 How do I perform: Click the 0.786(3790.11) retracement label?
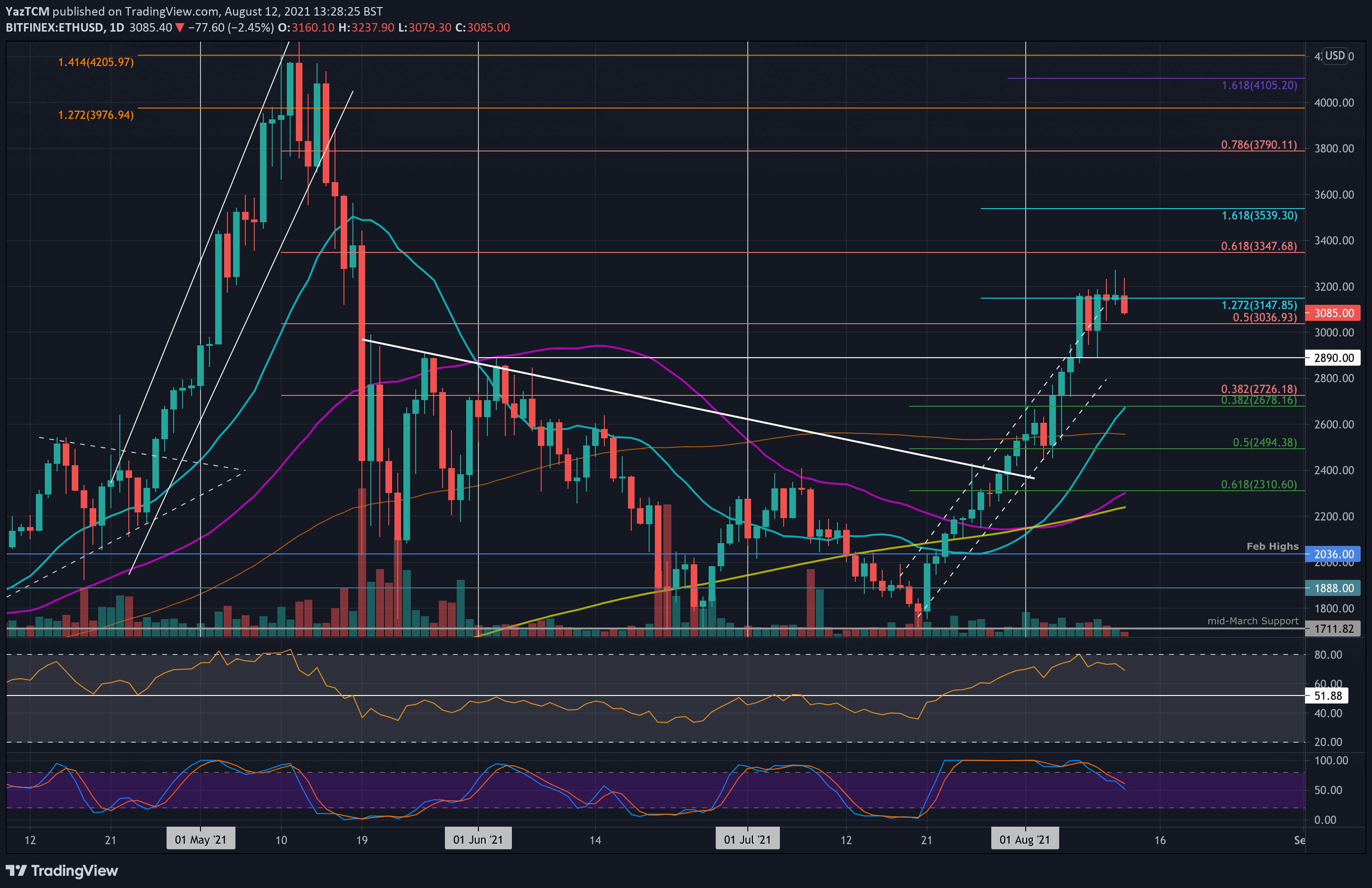(x=1259, y=145)
